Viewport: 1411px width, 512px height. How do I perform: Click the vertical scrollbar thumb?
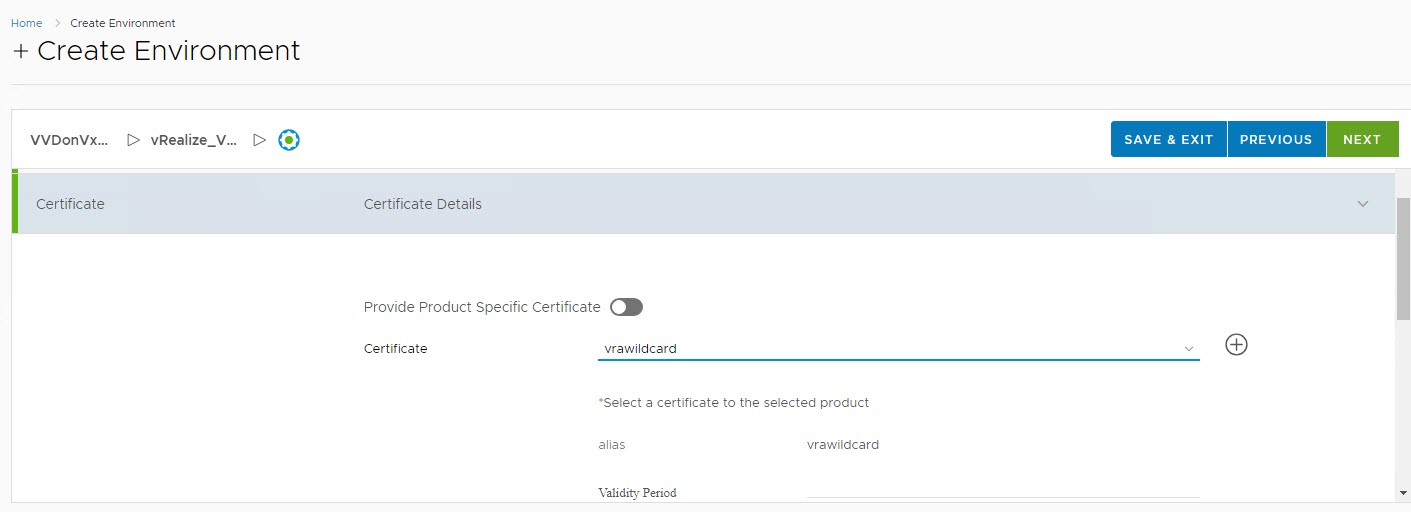[1403, 258]
